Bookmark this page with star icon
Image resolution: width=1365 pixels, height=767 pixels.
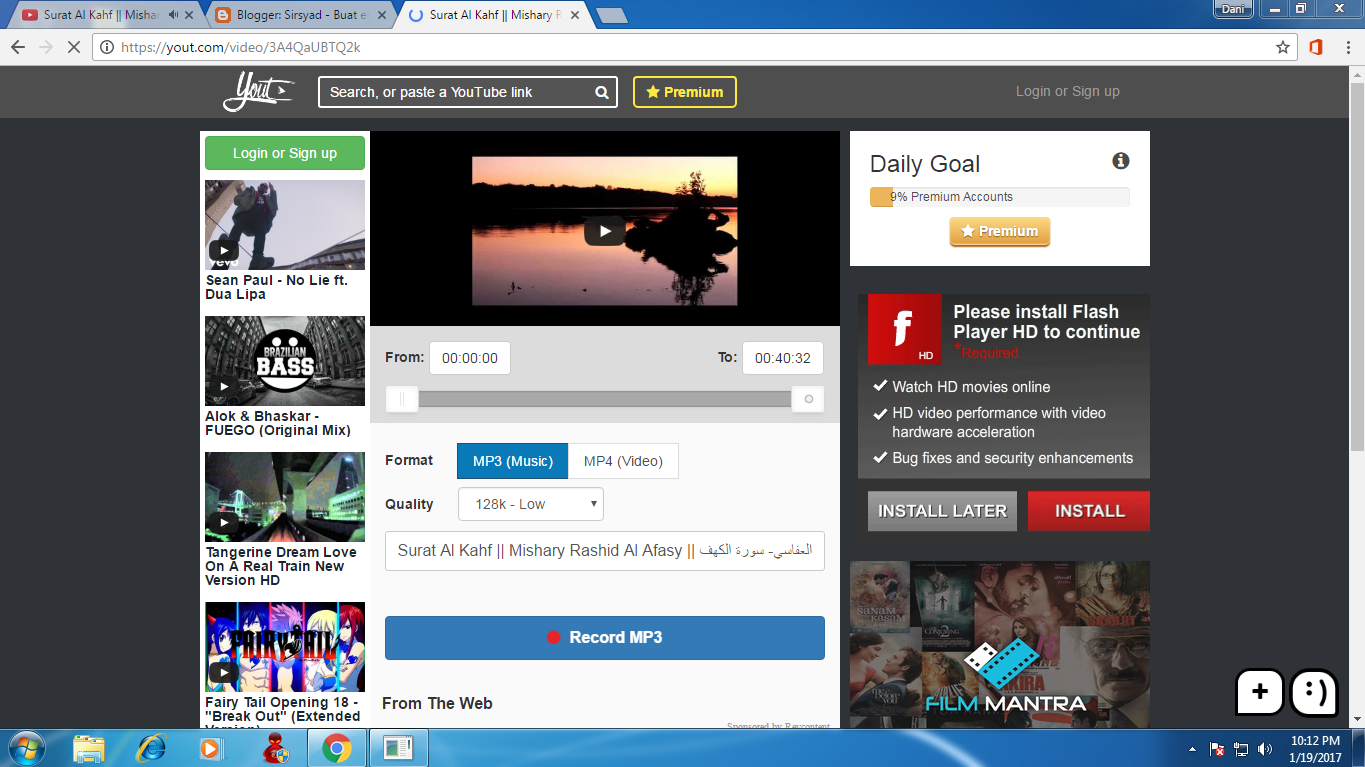1283,47
